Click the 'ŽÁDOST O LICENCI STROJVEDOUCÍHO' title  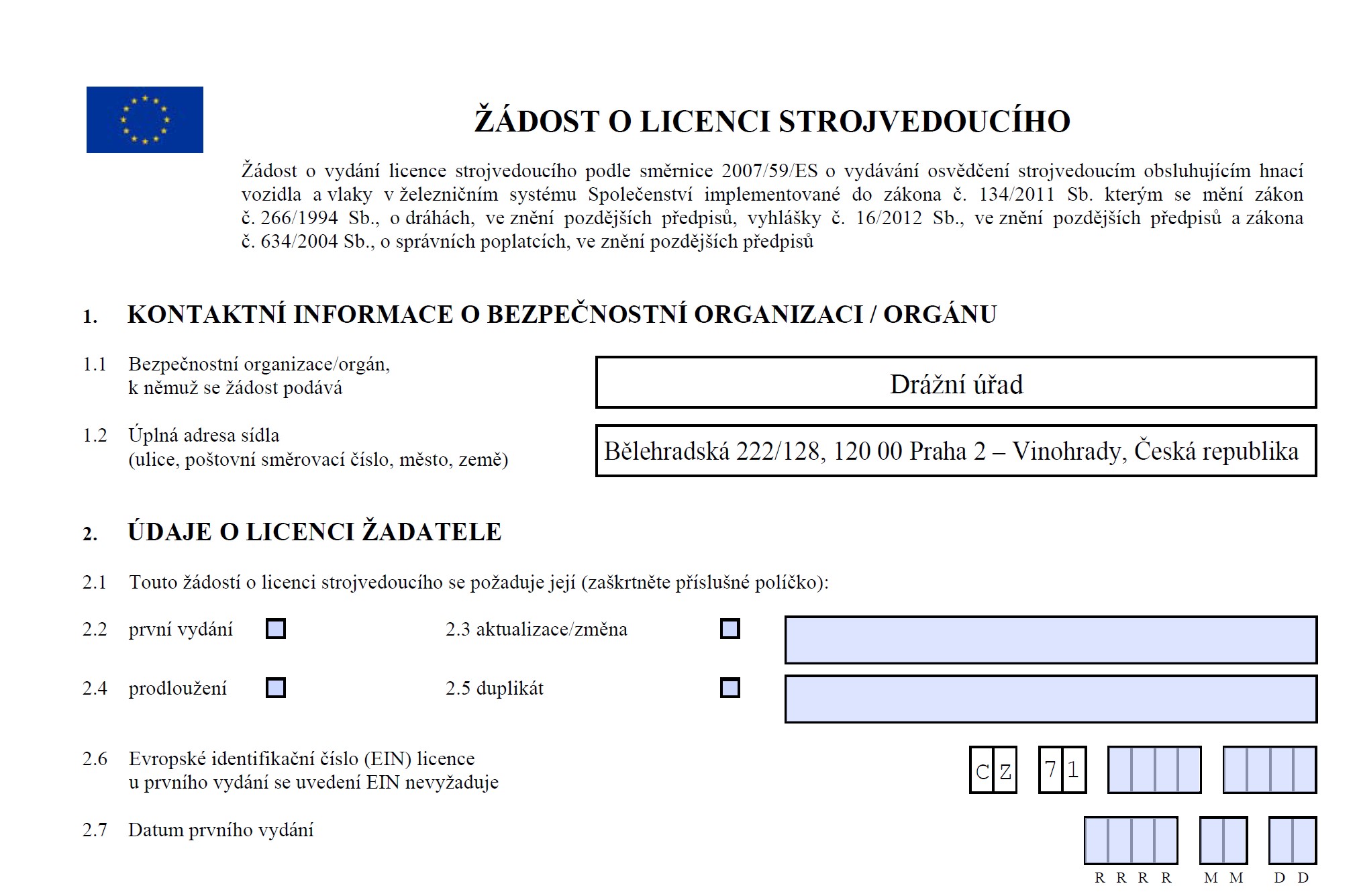tap(772, 121)
